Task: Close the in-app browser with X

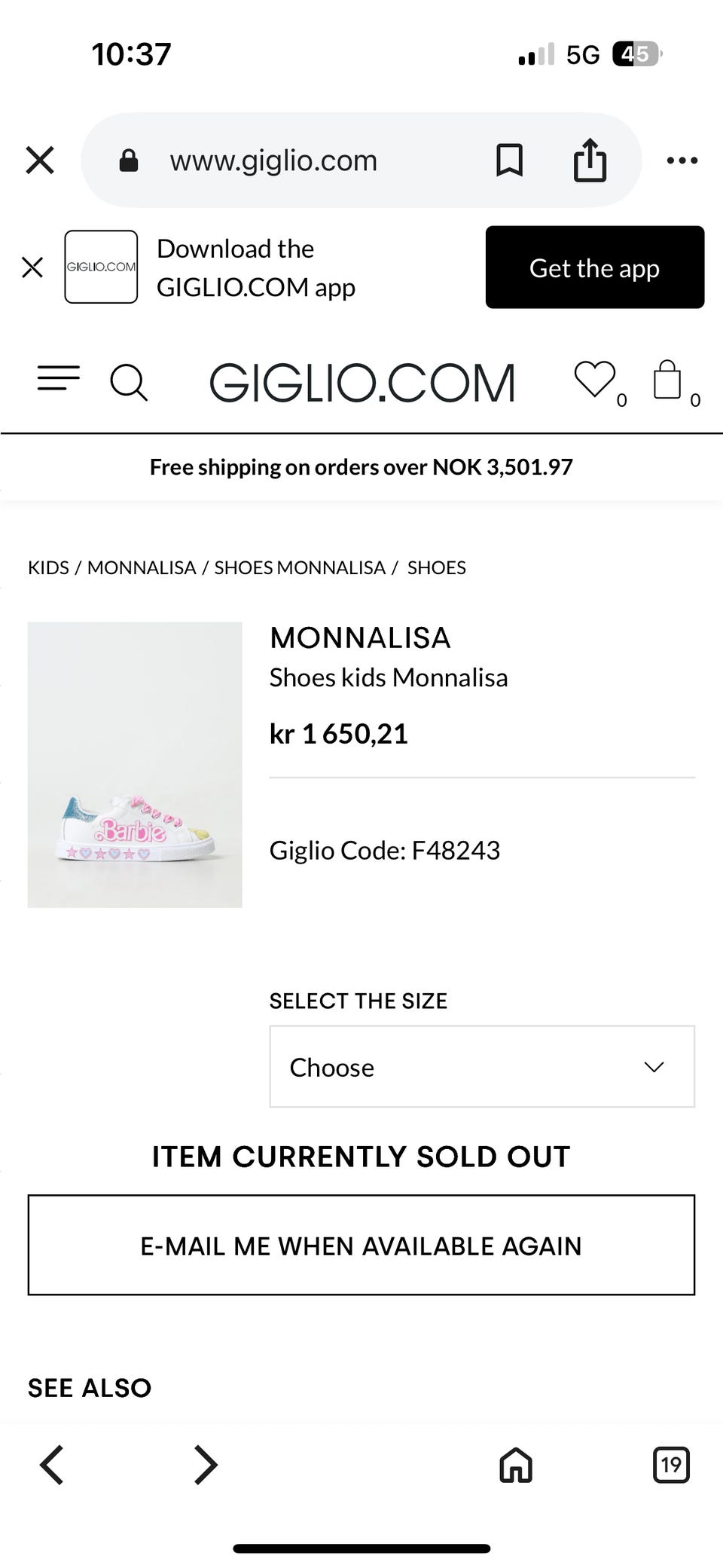Action: (40, 160)
